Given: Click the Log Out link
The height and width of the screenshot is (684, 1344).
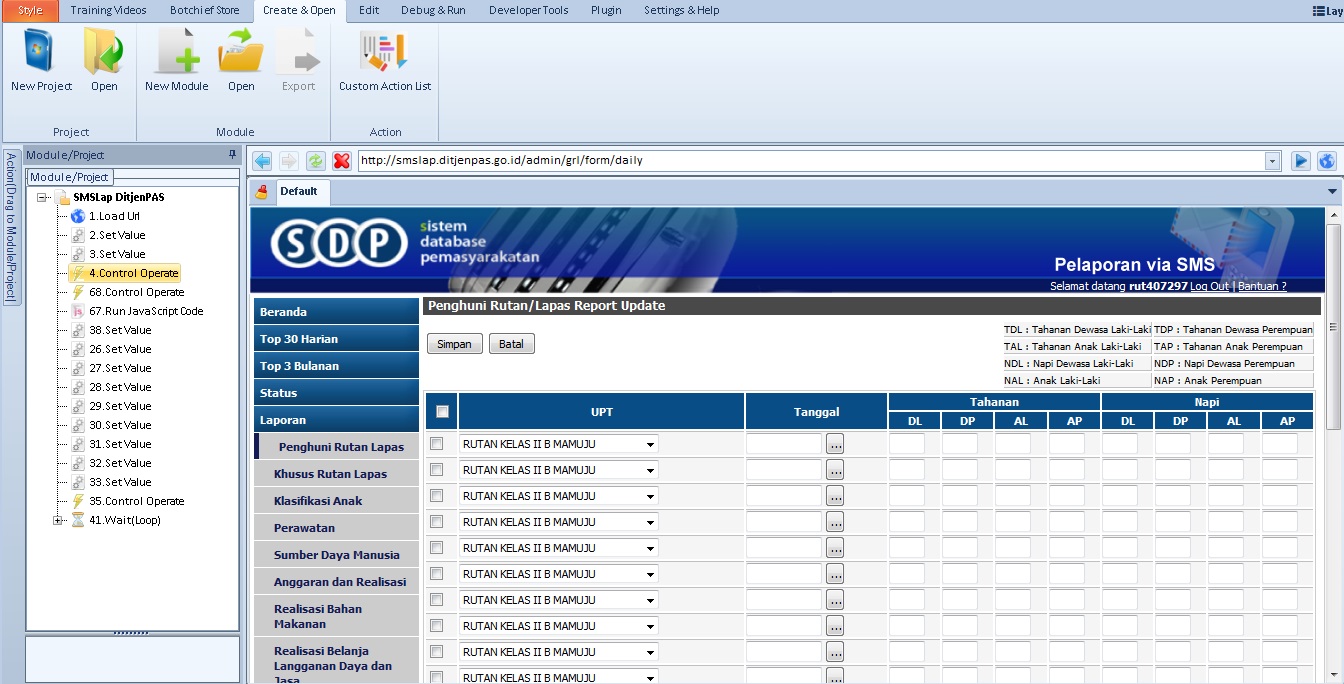Looking at the screenshot, I should tap(1209, 286).
